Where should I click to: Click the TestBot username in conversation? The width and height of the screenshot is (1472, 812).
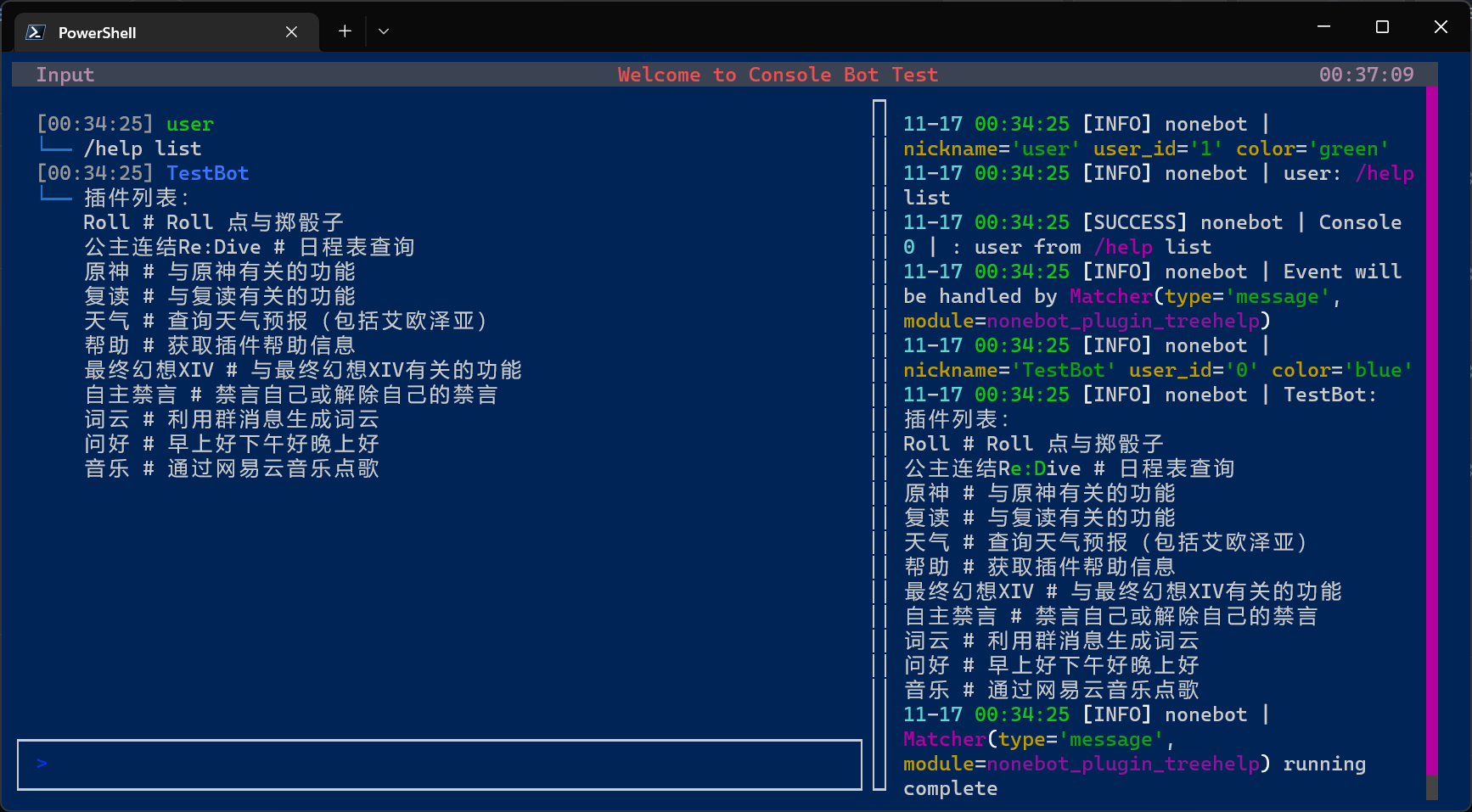pos(207,173)
